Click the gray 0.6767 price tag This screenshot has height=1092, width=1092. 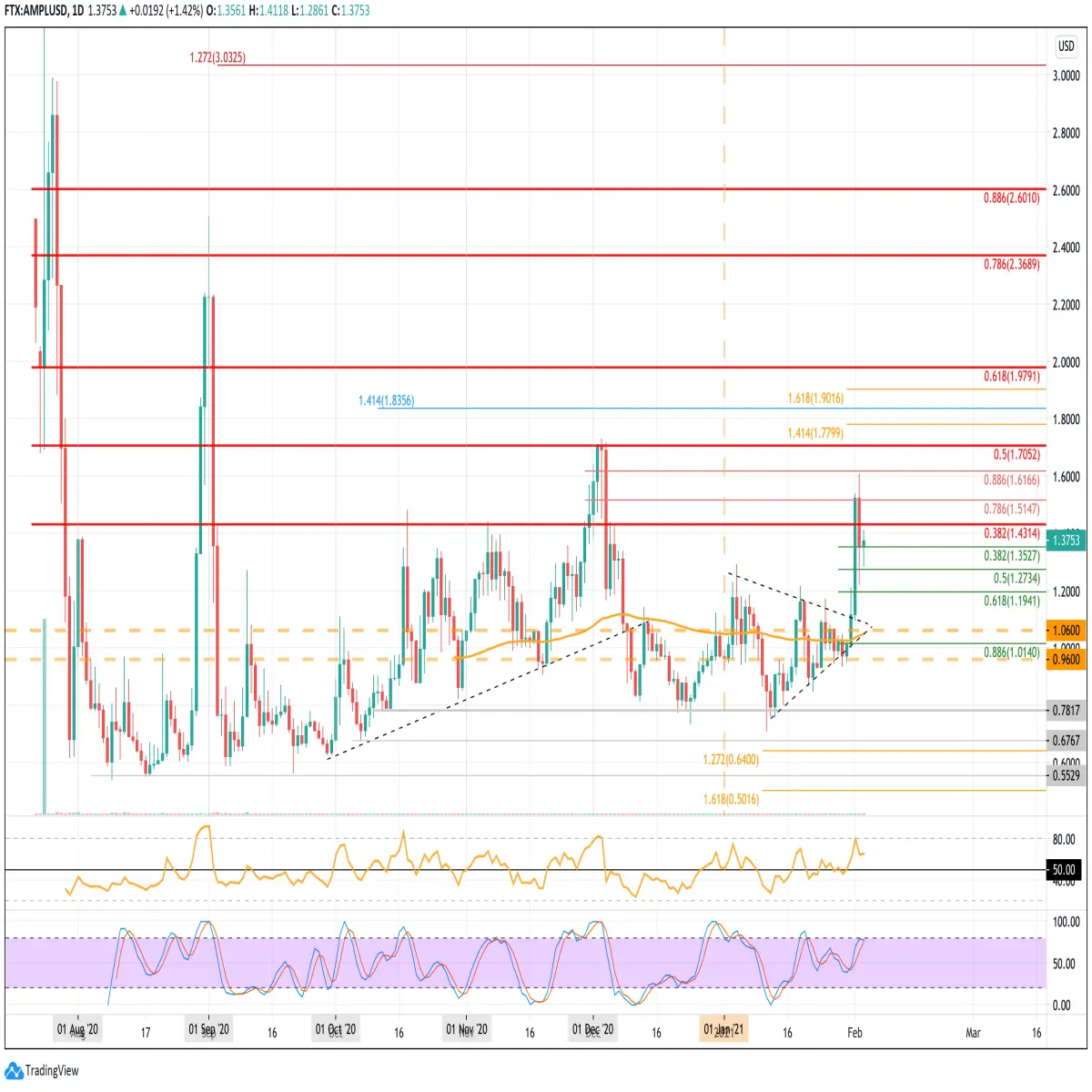click(1066, 740)
